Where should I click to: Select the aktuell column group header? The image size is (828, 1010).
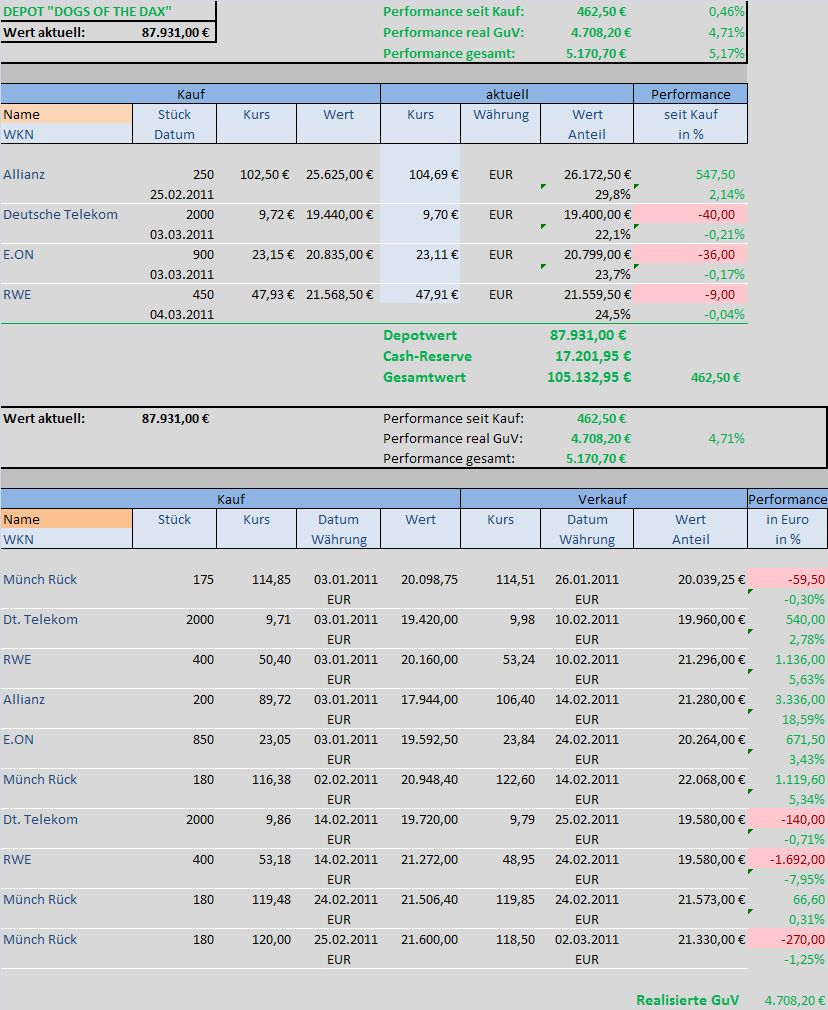[506, 94]
